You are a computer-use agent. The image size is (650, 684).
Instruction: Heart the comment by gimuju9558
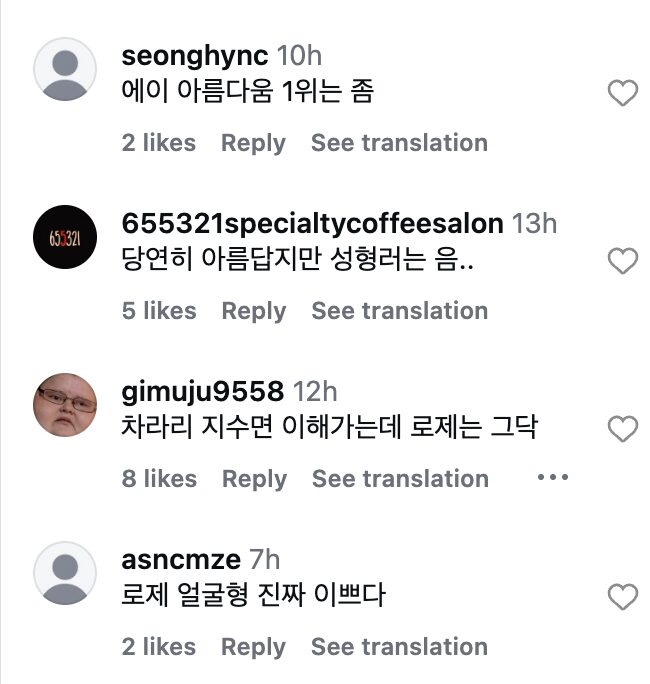point(623,430)
